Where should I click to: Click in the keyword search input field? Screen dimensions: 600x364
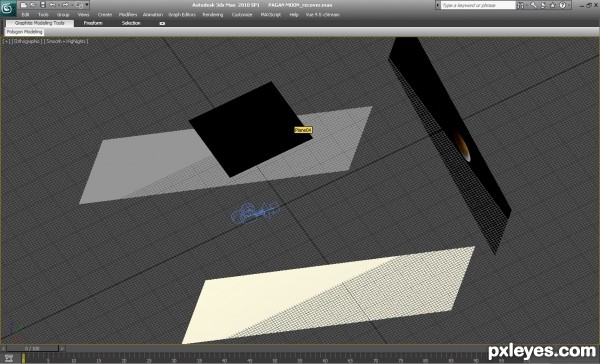[478, 5]
